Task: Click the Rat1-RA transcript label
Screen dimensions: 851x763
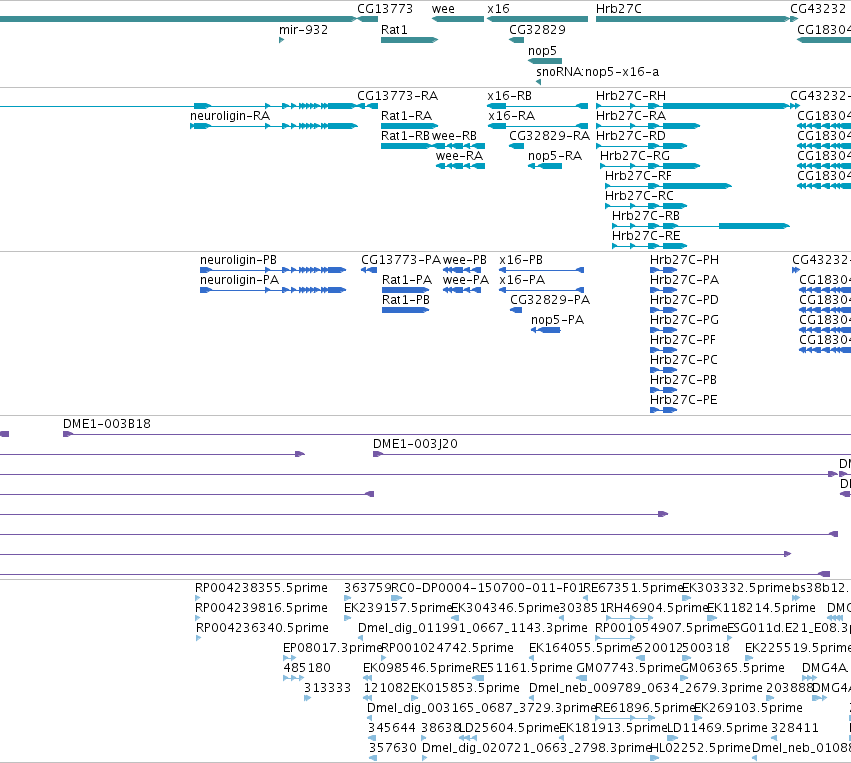Action: click(x=407, y=116)
